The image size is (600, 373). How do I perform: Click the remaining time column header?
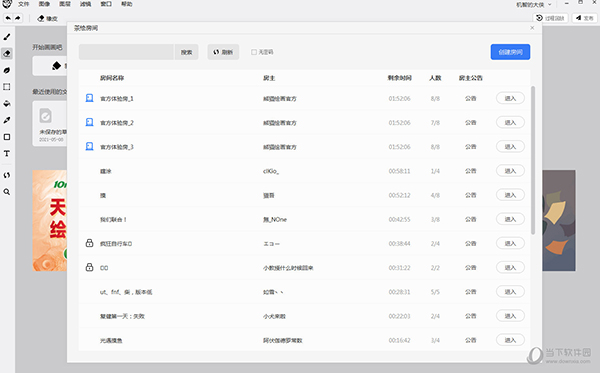(399, 78)
